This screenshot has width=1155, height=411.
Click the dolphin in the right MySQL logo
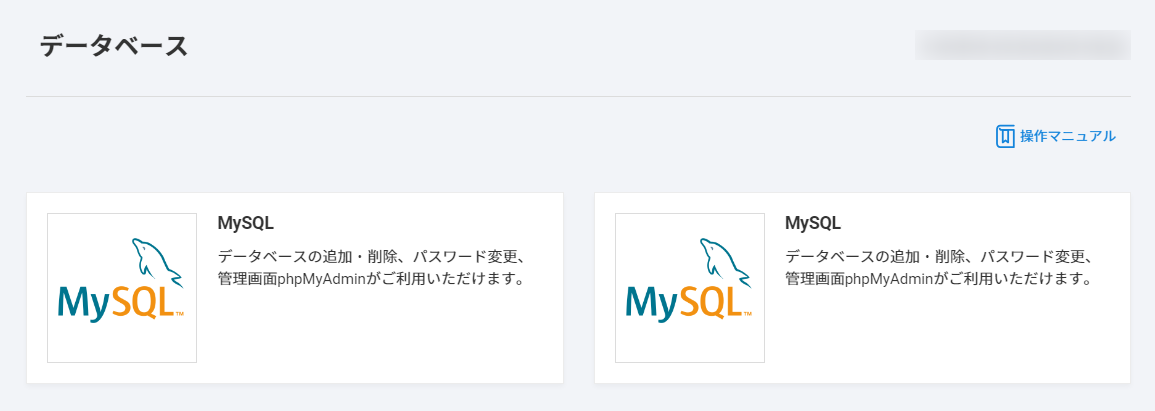[723, 261]
